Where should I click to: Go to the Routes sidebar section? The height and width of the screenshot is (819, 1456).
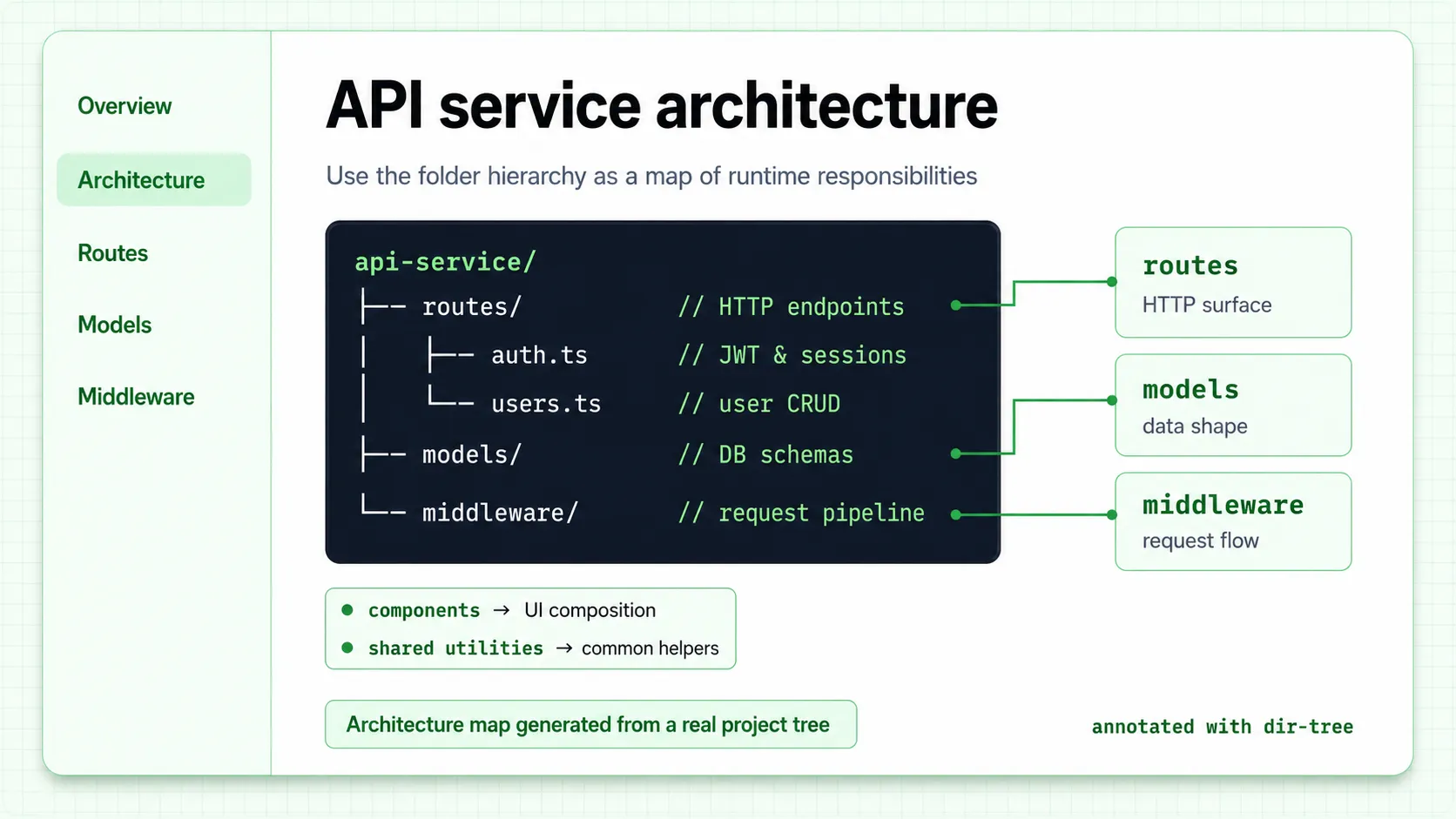112,253
